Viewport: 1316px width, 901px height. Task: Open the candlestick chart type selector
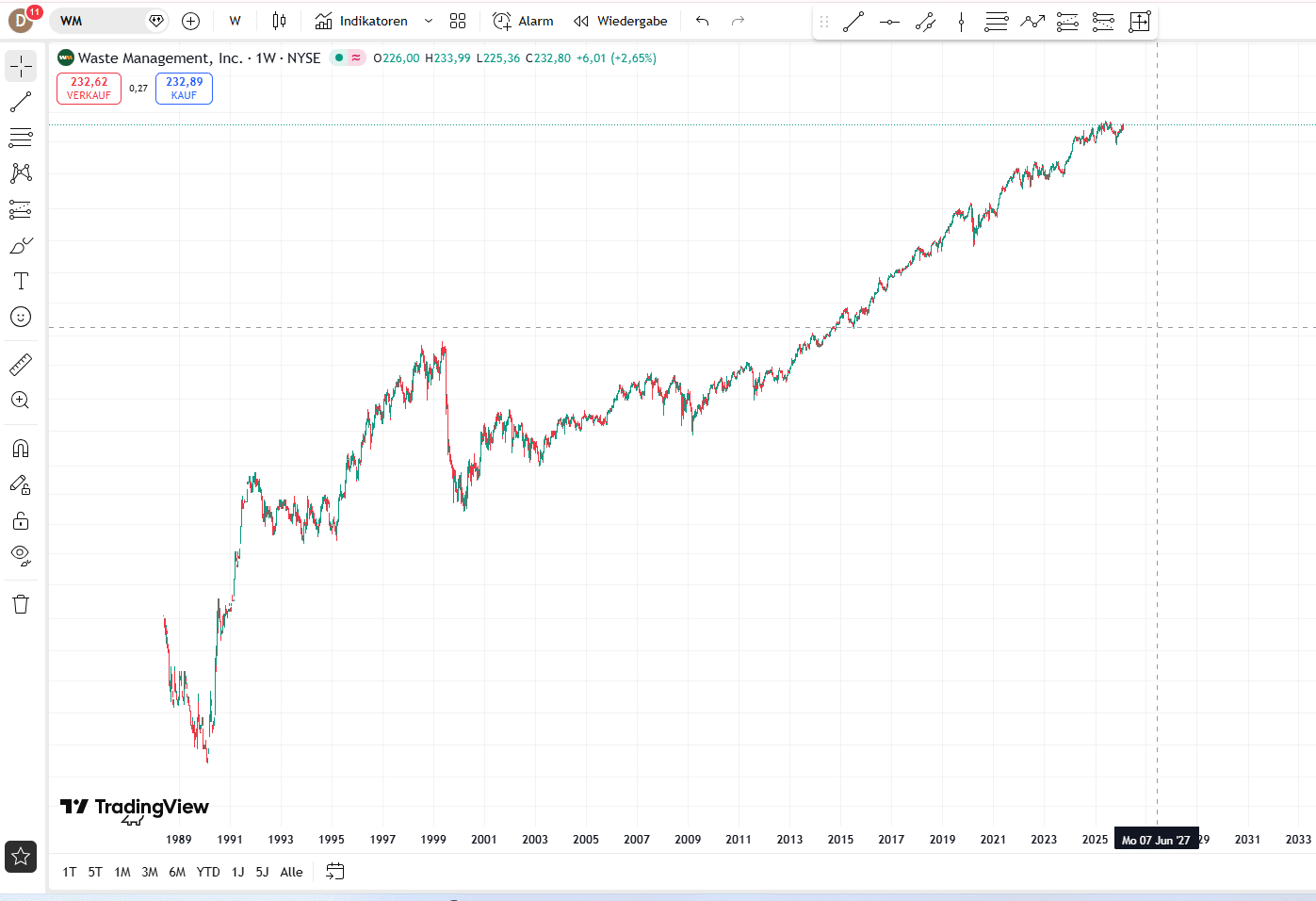279,21
